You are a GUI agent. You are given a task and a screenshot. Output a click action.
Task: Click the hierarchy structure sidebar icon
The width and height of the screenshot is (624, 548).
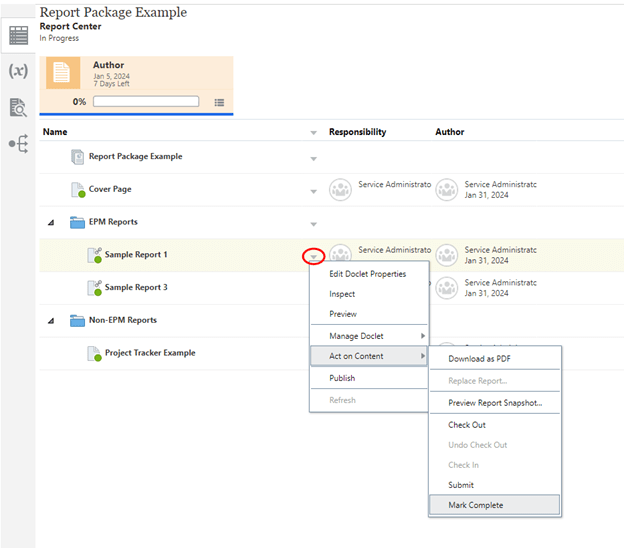[x=18, y=144]
